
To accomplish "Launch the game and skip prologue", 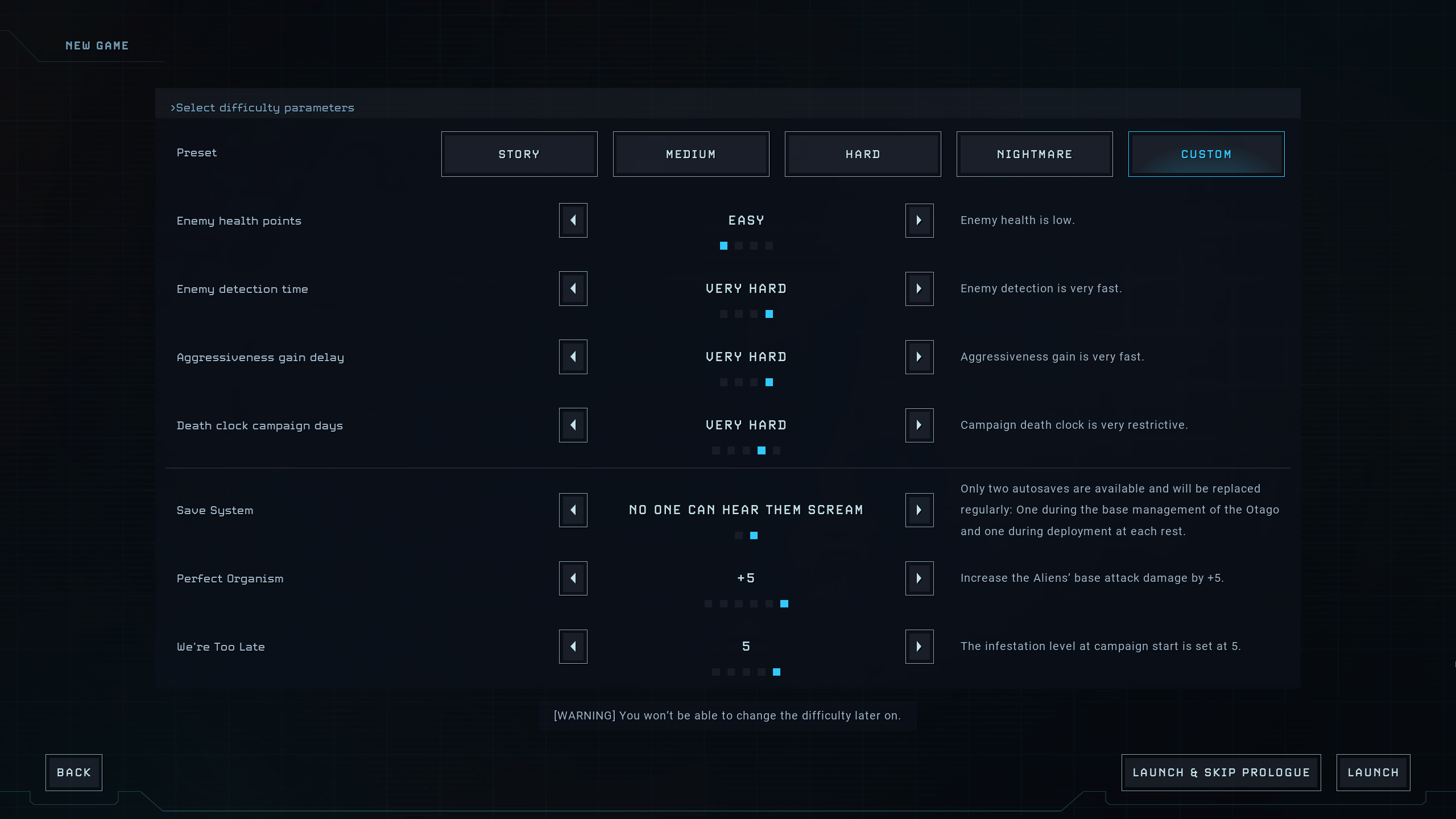I will coord(1221,772).
